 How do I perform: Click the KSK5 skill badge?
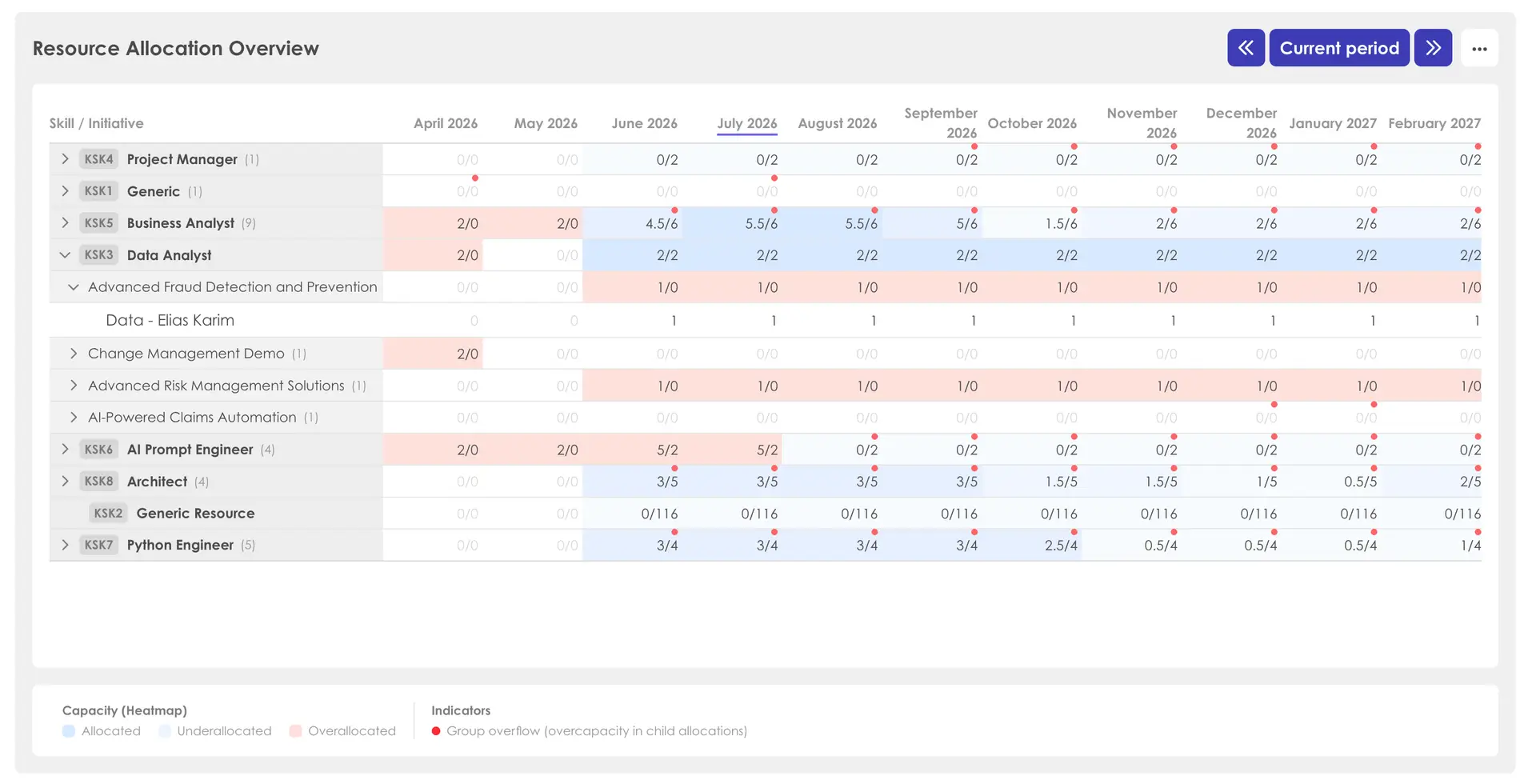(99, 223)
